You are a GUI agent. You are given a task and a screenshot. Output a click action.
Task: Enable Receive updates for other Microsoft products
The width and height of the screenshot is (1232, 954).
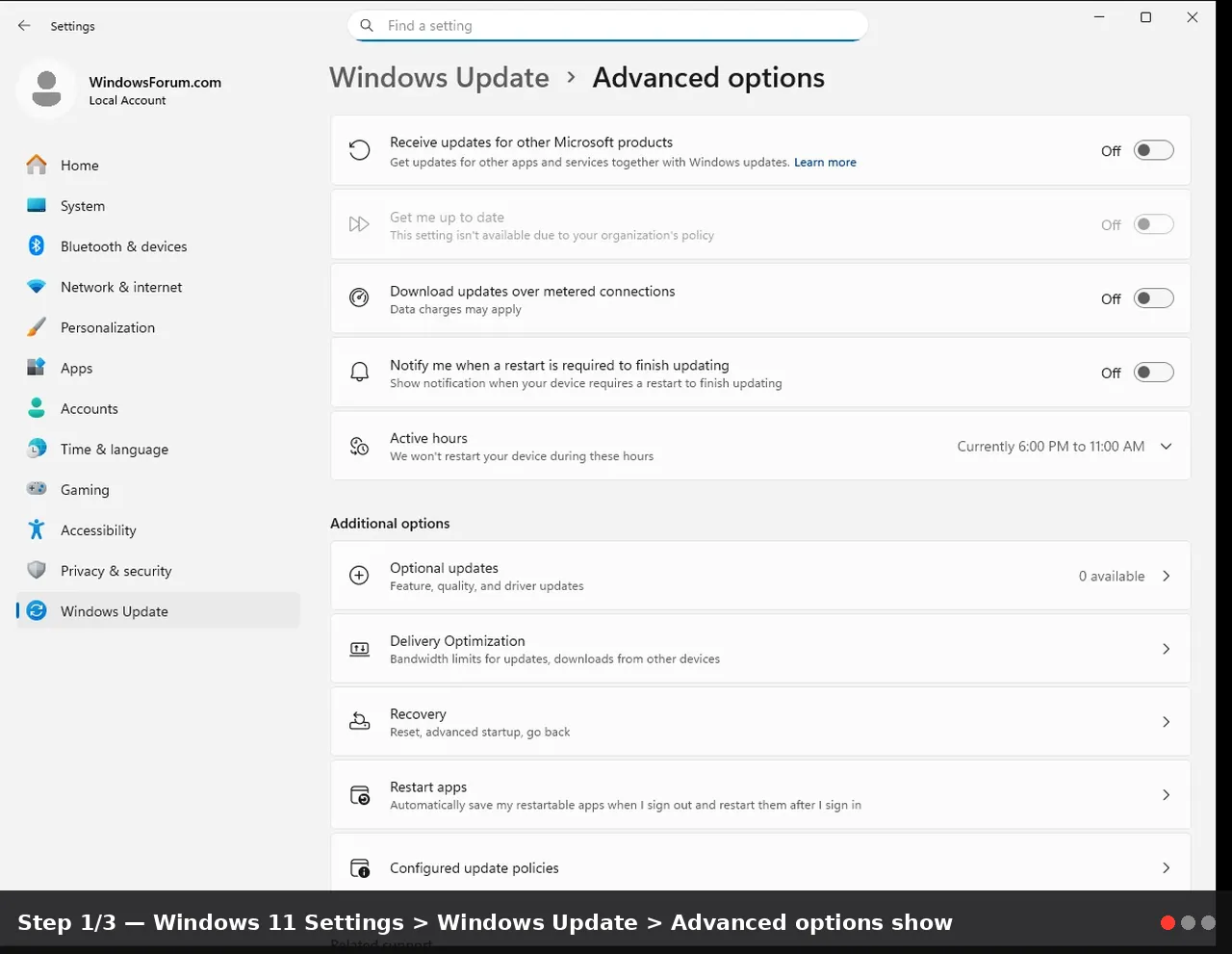click(1153, 150)
